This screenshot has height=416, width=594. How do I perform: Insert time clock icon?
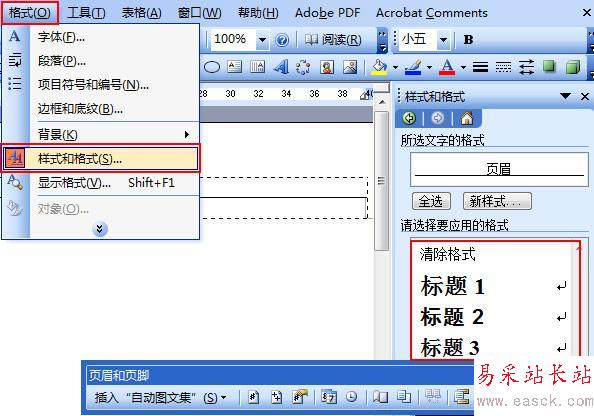point(352,397)
